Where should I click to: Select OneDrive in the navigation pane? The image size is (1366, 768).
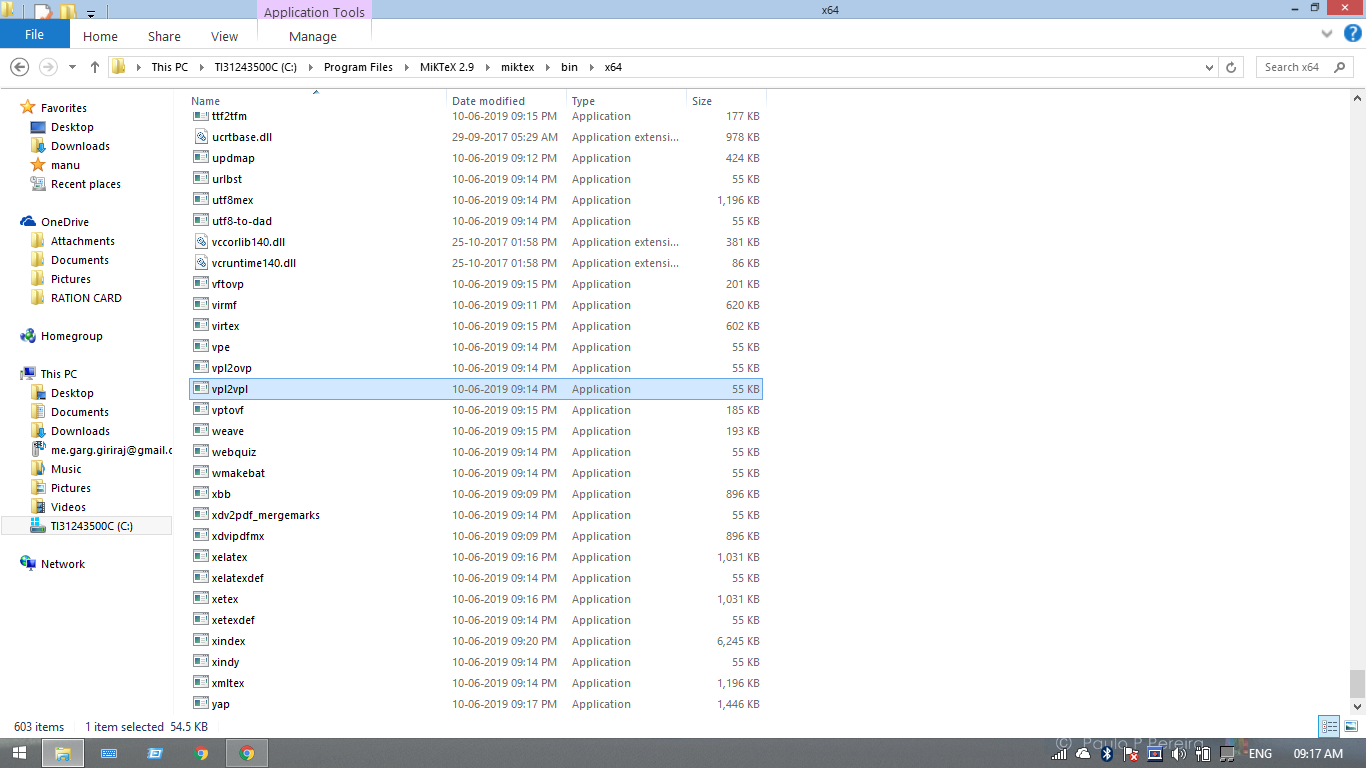click(64, 222)
